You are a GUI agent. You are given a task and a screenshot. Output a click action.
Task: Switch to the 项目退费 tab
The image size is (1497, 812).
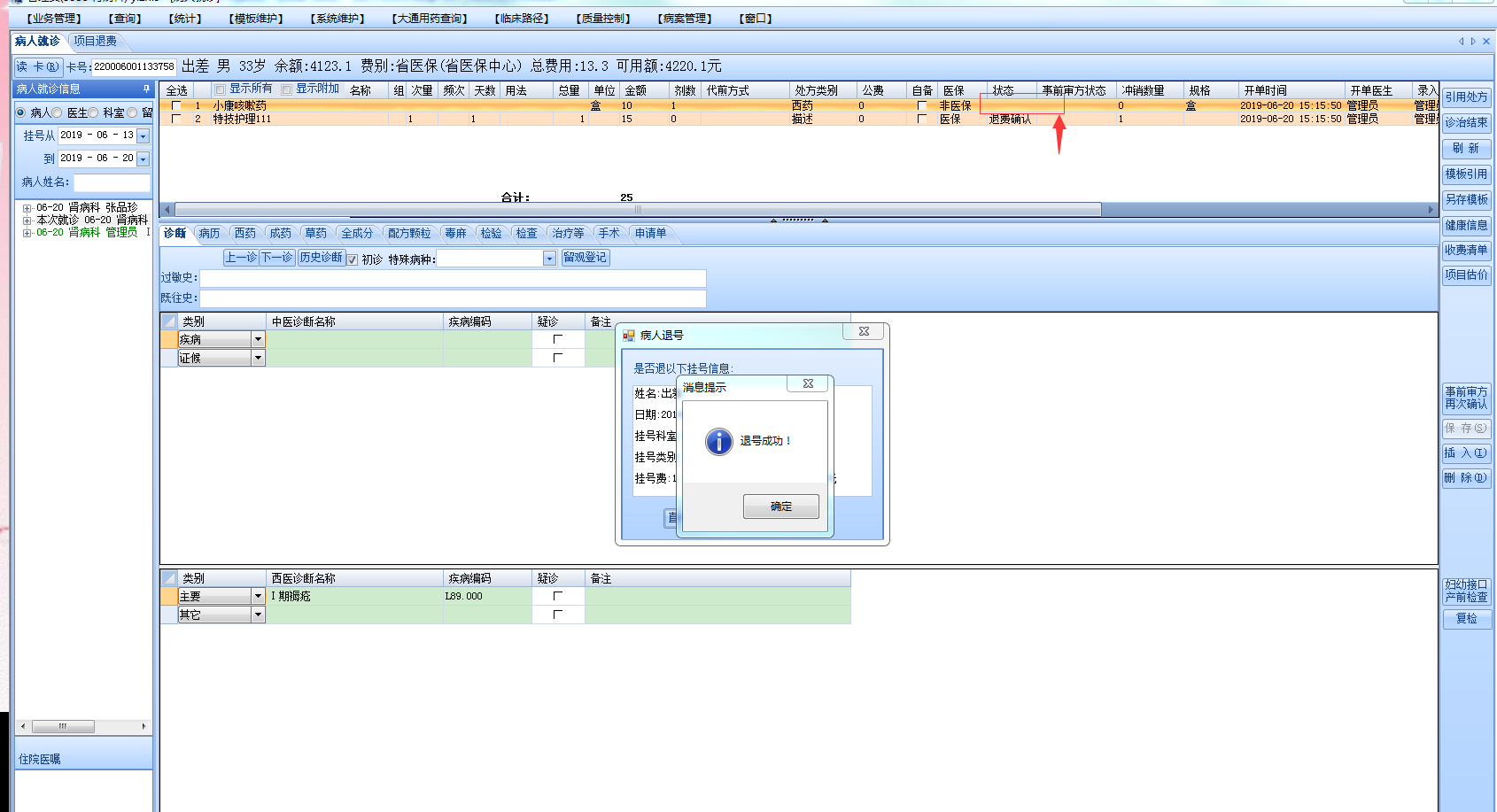pyautogui.click(x=95, y=41)
